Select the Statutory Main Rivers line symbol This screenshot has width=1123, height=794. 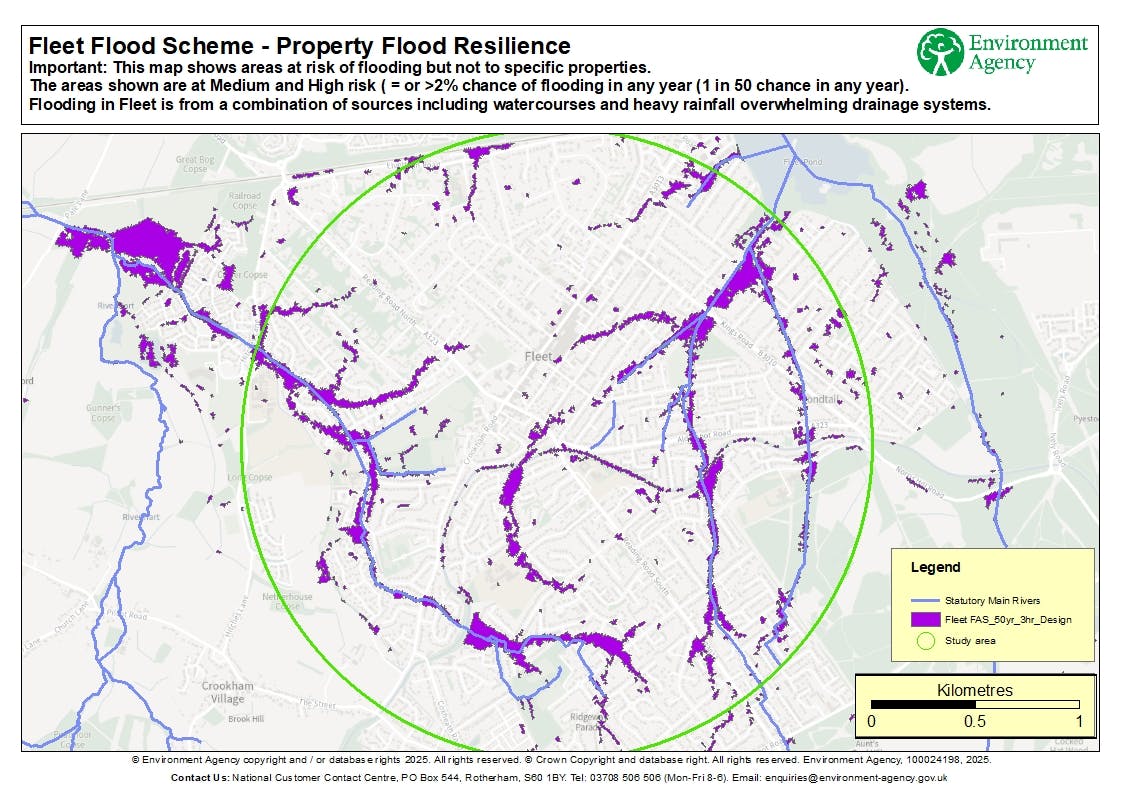924,601
